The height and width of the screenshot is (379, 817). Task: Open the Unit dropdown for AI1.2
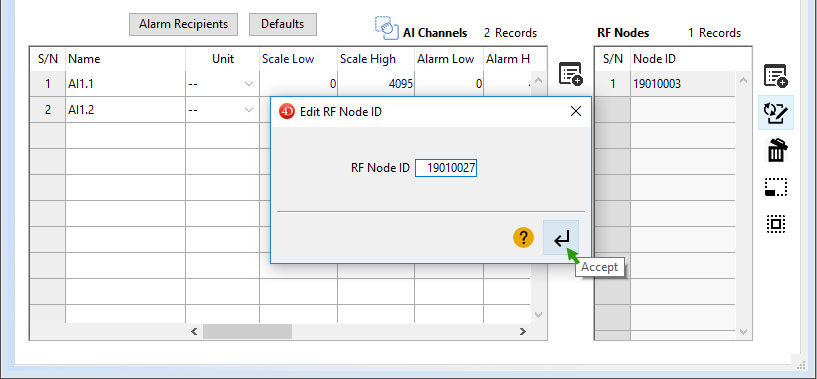pos(249,110)
